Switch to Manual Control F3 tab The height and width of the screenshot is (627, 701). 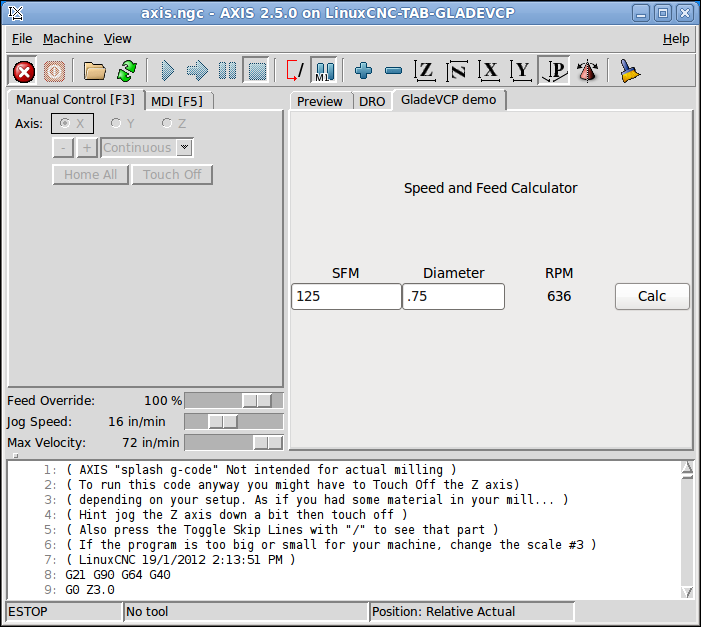76,100
